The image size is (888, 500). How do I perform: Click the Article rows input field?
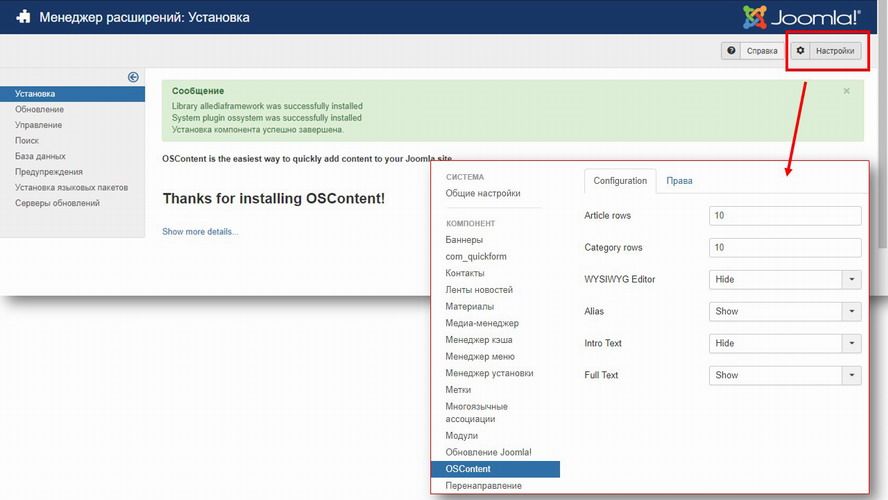[x=785, y=216]
